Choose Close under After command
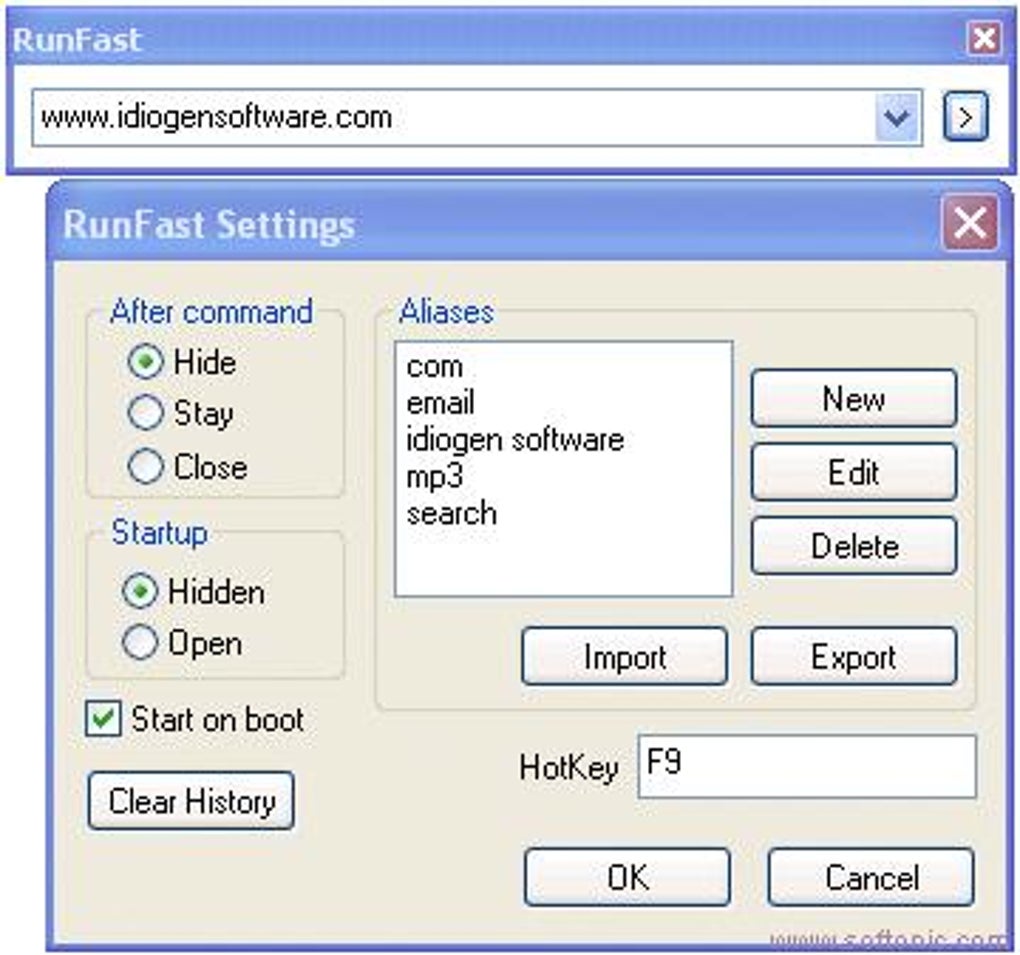 (146, 467)
